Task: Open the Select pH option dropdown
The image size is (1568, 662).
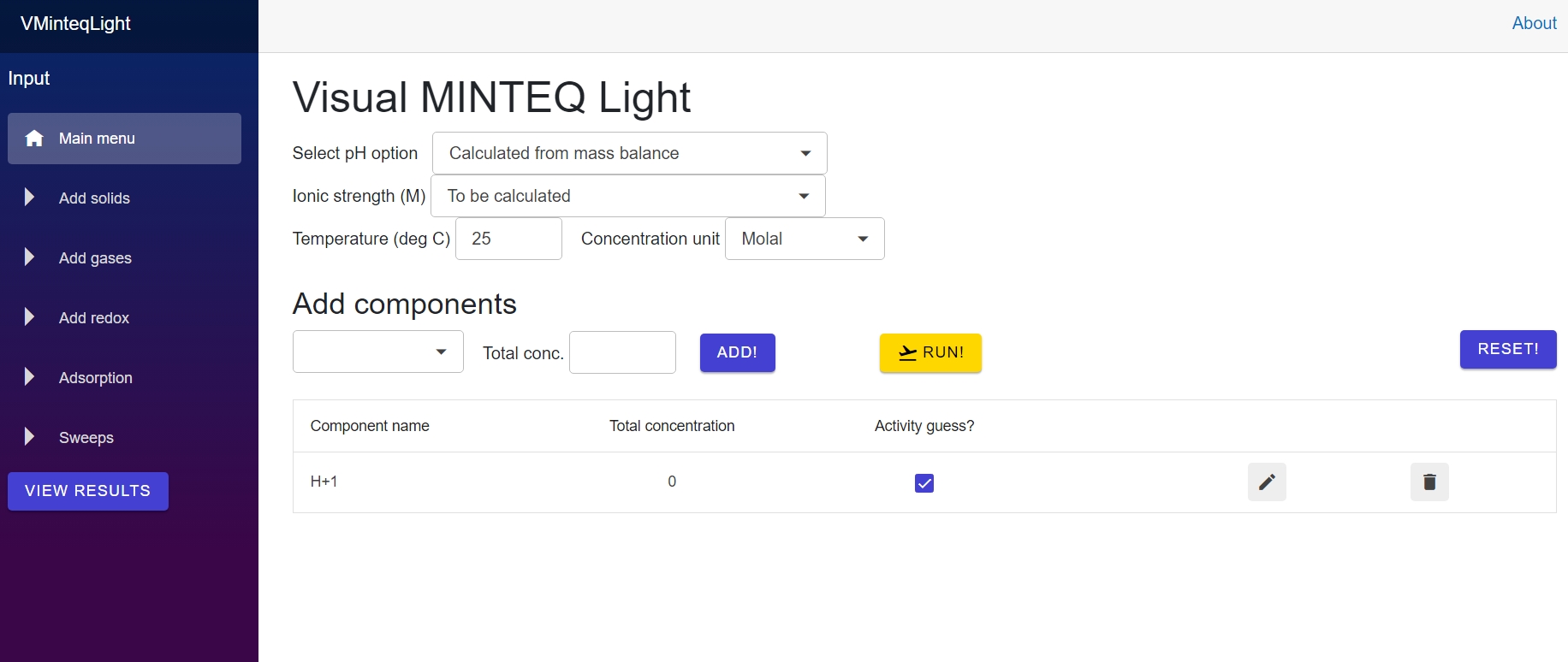Action: pyautogui.click(x=629, y=153)
